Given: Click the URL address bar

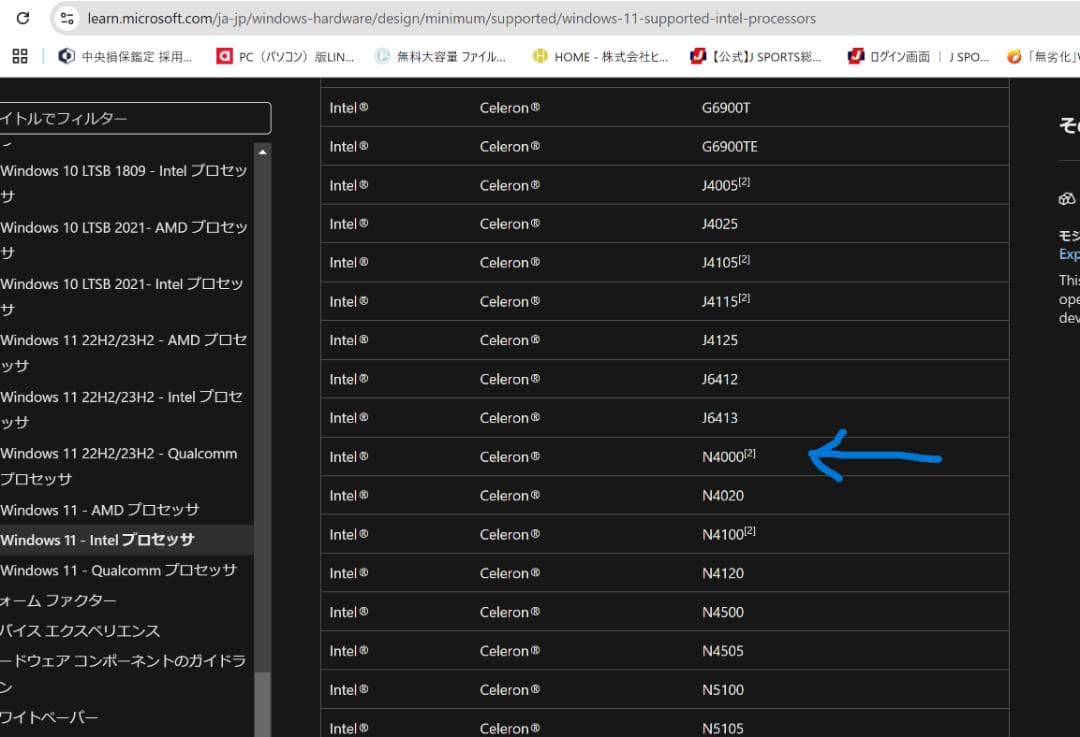Looking at the screenshot, I should pos(450,18).
